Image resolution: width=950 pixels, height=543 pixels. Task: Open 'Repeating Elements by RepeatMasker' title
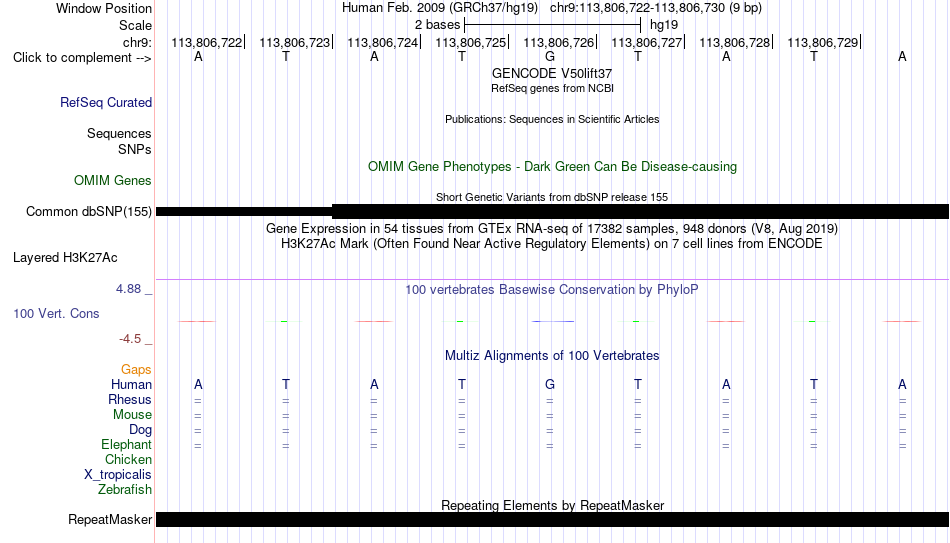[553, 505]
